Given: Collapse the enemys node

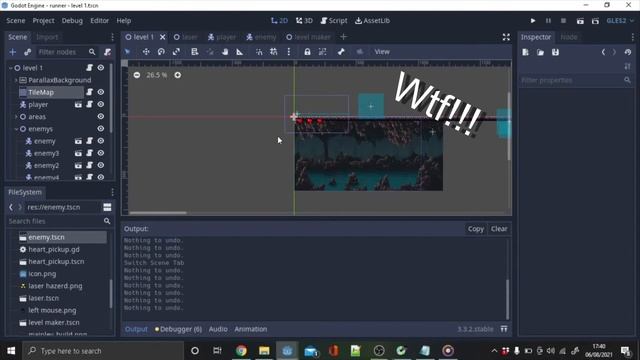Looking at the screenshot, I should 16,129.
